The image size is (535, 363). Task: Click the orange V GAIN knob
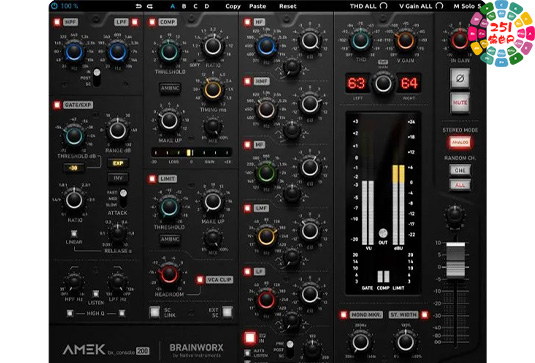point(405,41)
